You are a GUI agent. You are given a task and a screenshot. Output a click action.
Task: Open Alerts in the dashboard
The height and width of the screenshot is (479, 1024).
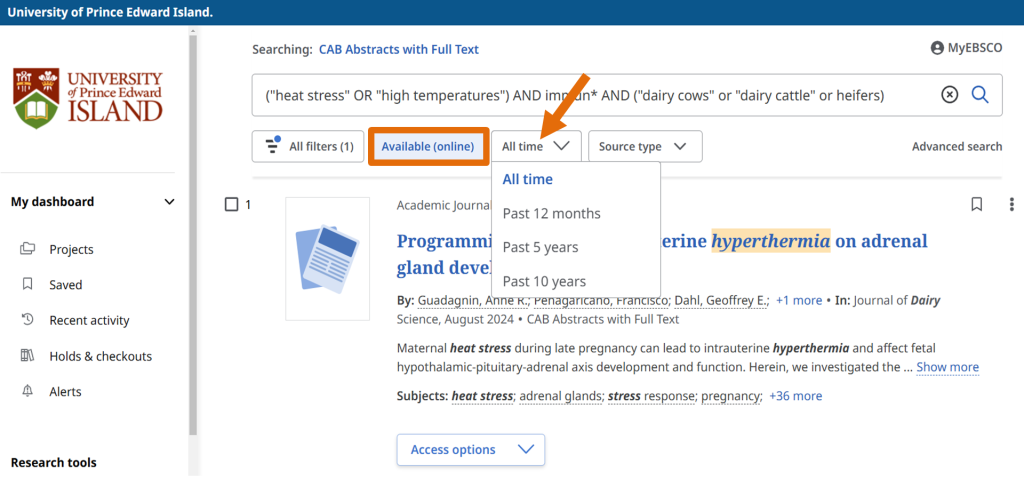[x=65, y=392]
